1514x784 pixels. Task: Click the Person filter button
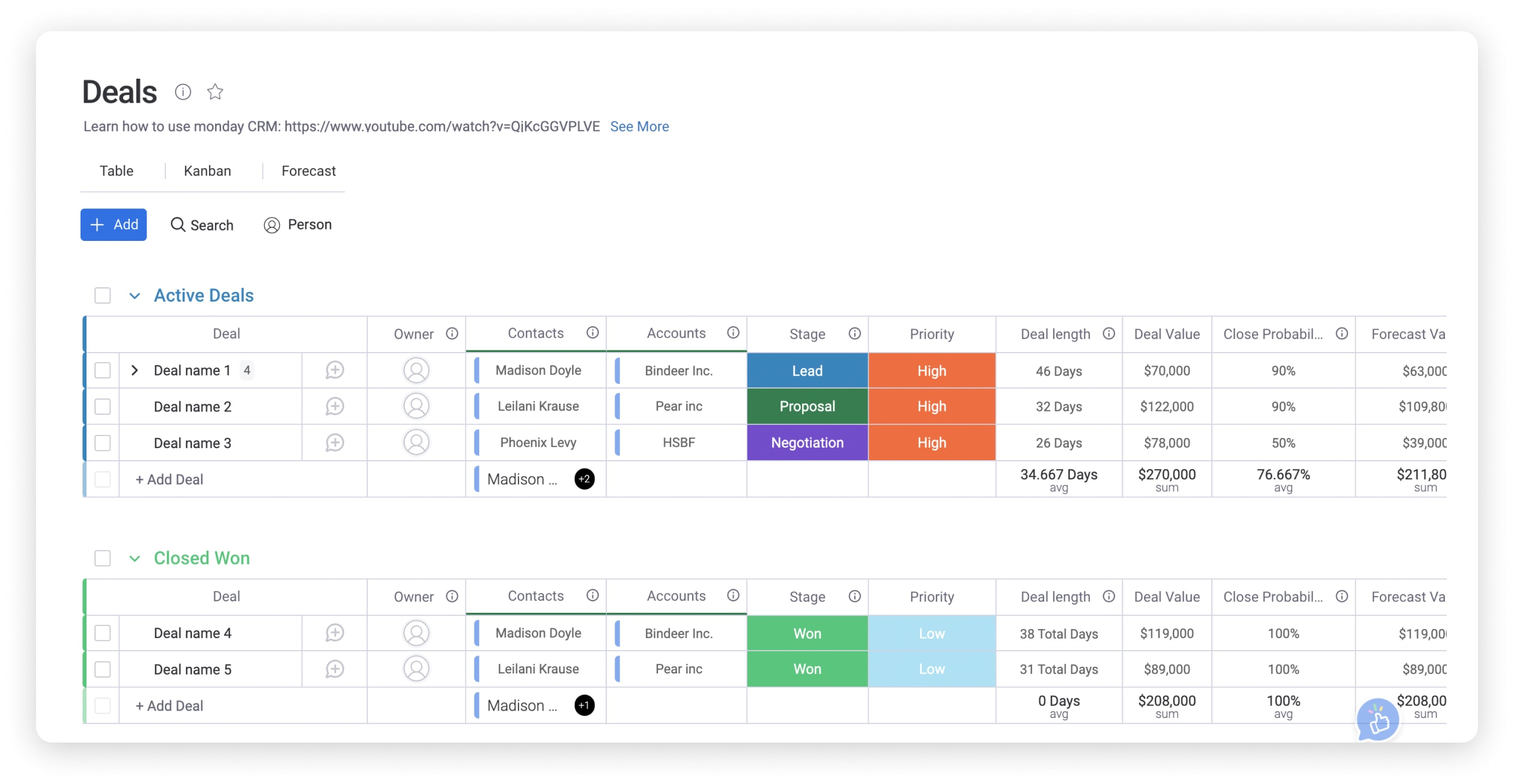coord(297,224)
